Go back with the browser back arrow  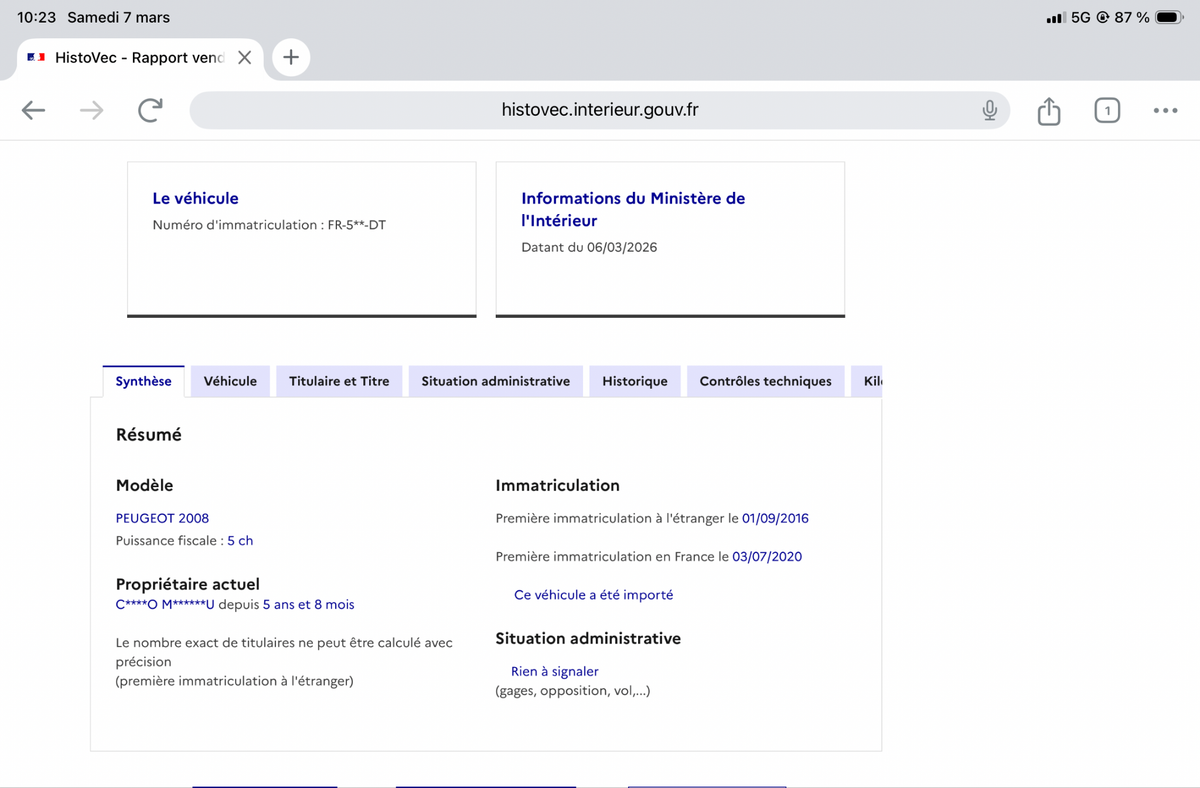(34, 111)
